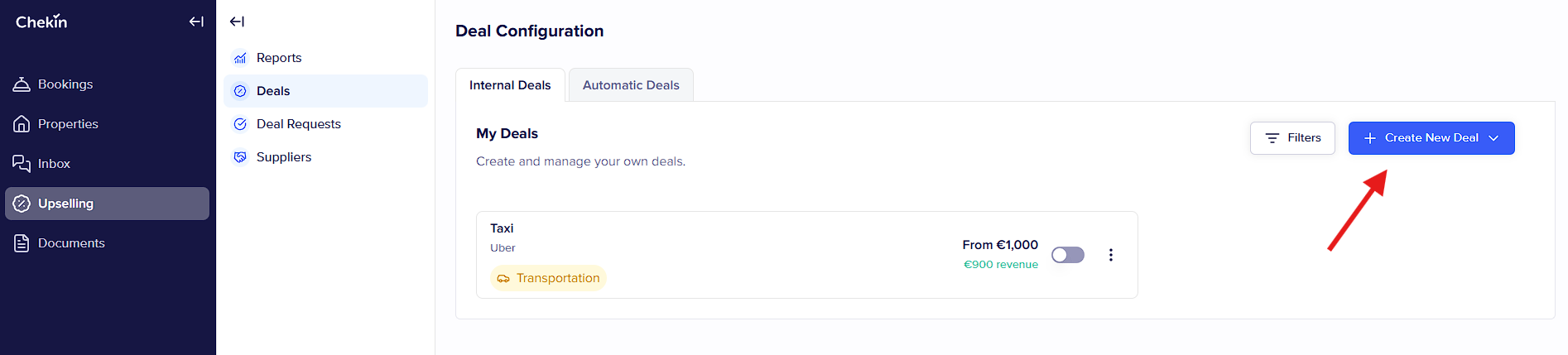Open the Taxi deal three-dot menu
This screenshot has width=1568, height=355.
(1111, 255)
